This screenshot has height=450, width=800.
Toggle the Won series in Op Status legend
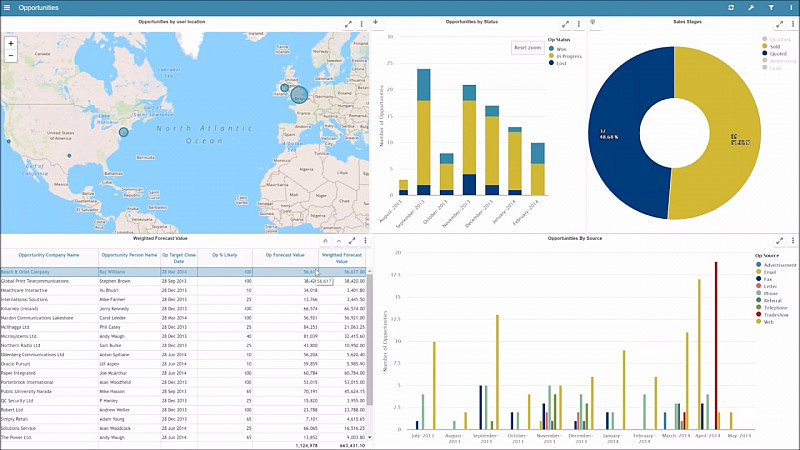click(557, 49)
